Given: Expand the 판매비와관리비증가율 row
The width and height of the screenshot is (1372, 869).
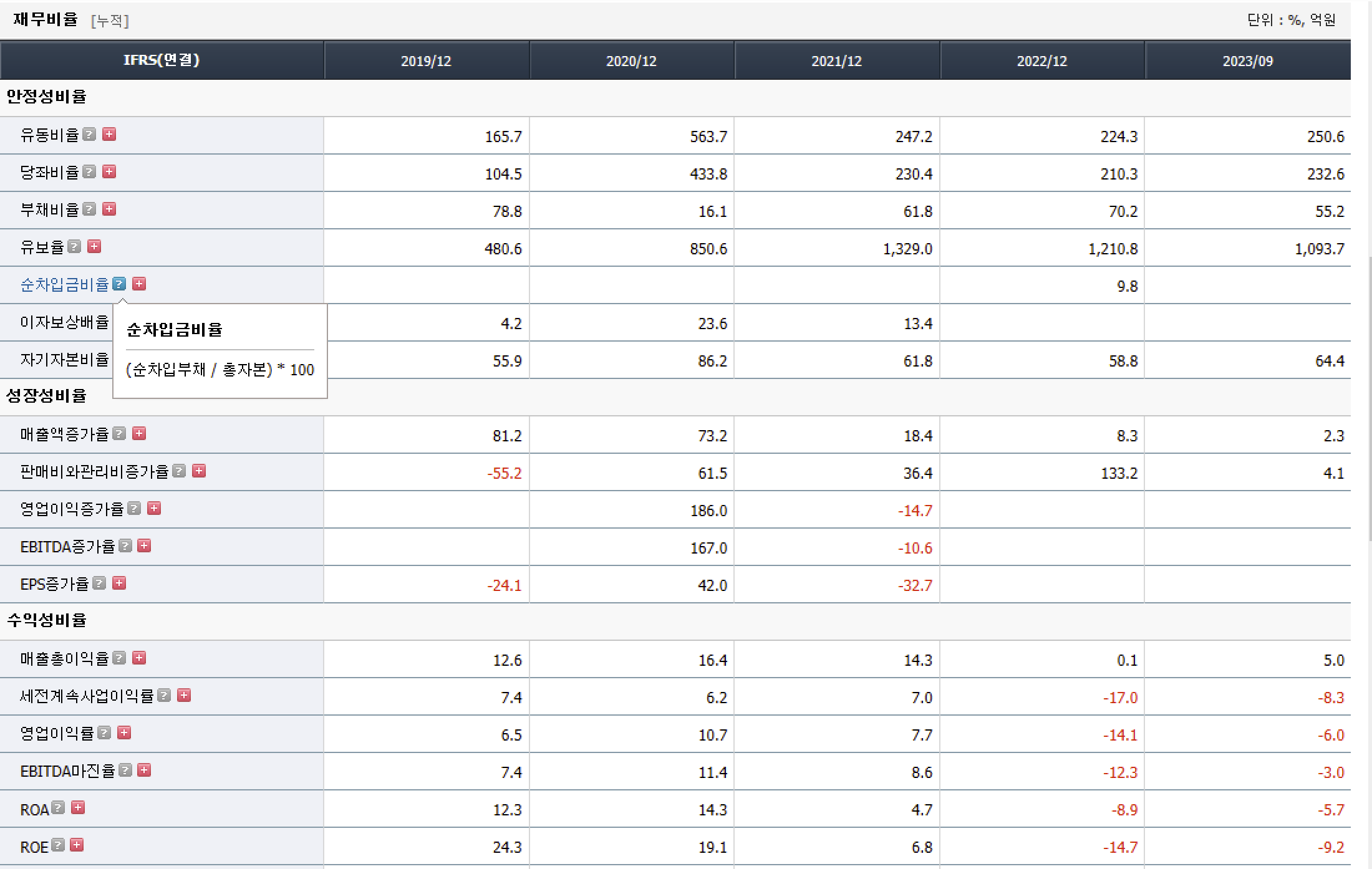Looking at the screenshot, I should (199, 471).
